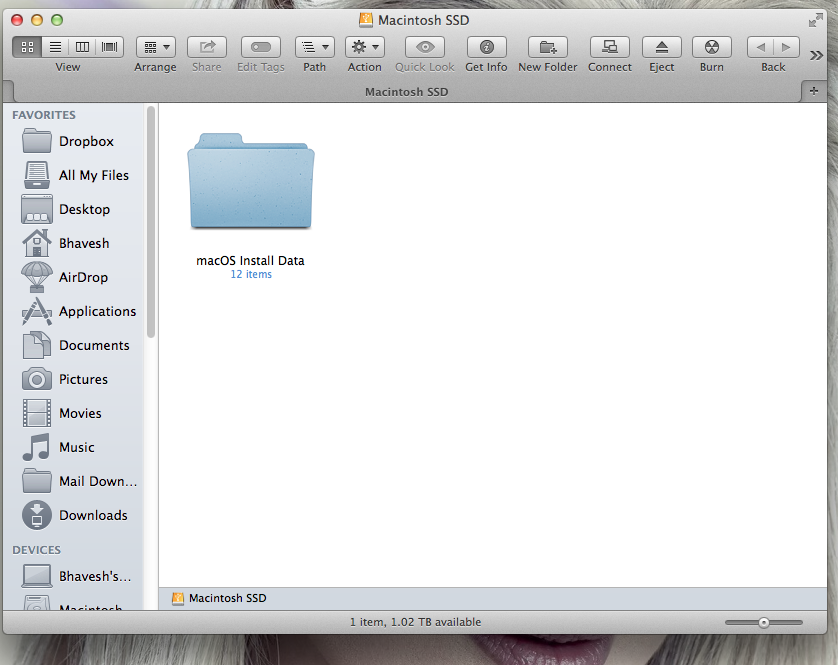Click the Get Info button
838x665 pixels.
[486, 47]
